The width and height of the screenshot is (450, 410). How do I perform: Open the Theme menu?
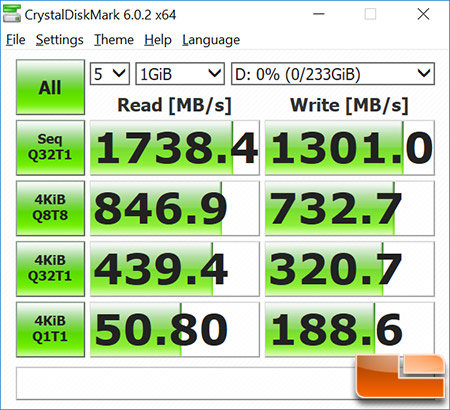(114, 40)
